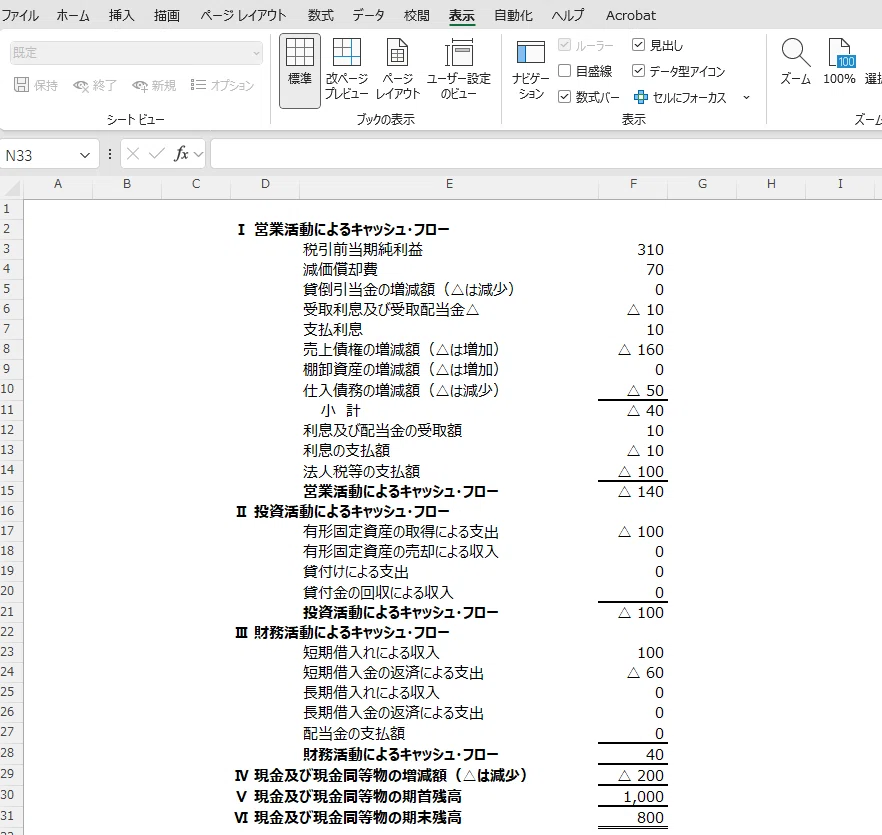The image size is (882, 835).
Task: Click the ズーム magnifier icon
Action: [795, 52]
